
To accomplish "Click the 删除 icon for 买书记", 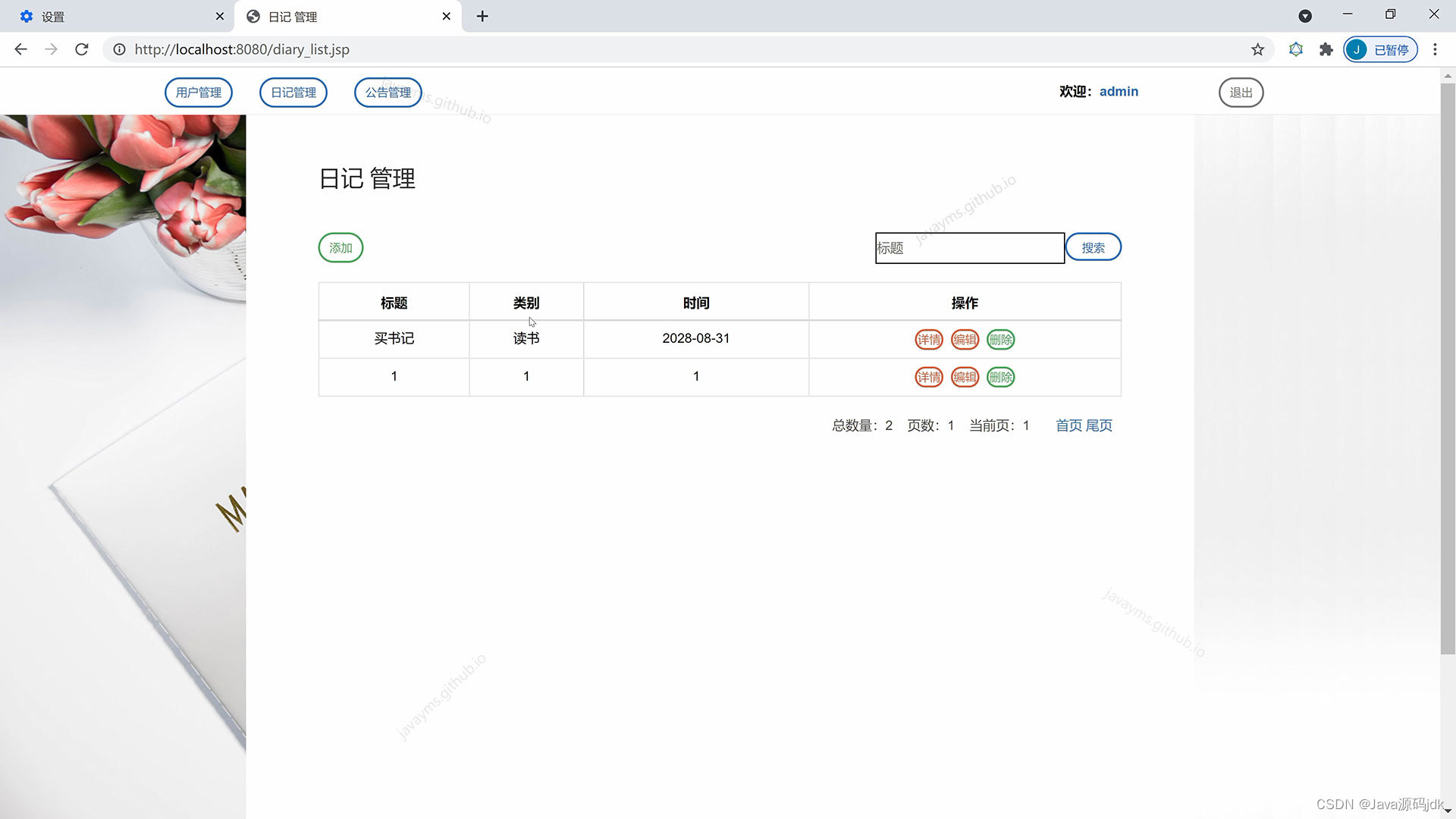I will pyautogui.click(x=1000, y=339).
